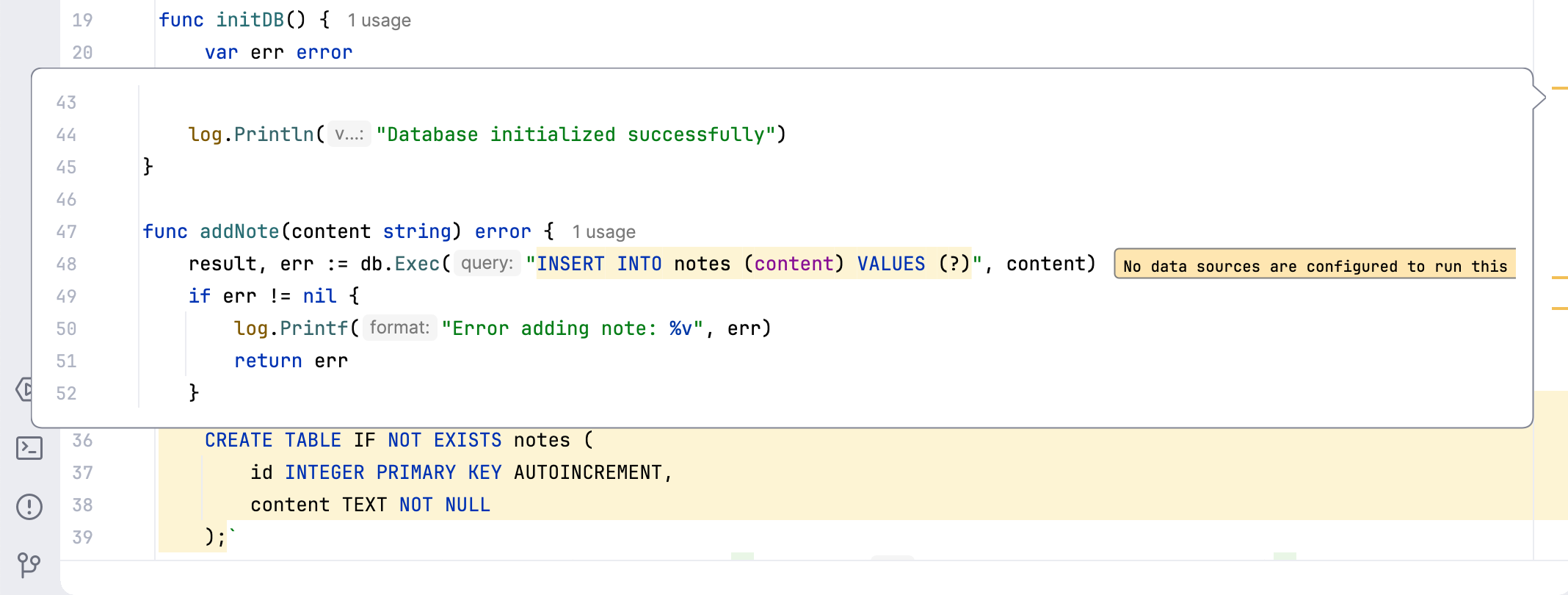
Task: Click the CREATE TABLE keywords in the SQL
Action: pos(272,441)
